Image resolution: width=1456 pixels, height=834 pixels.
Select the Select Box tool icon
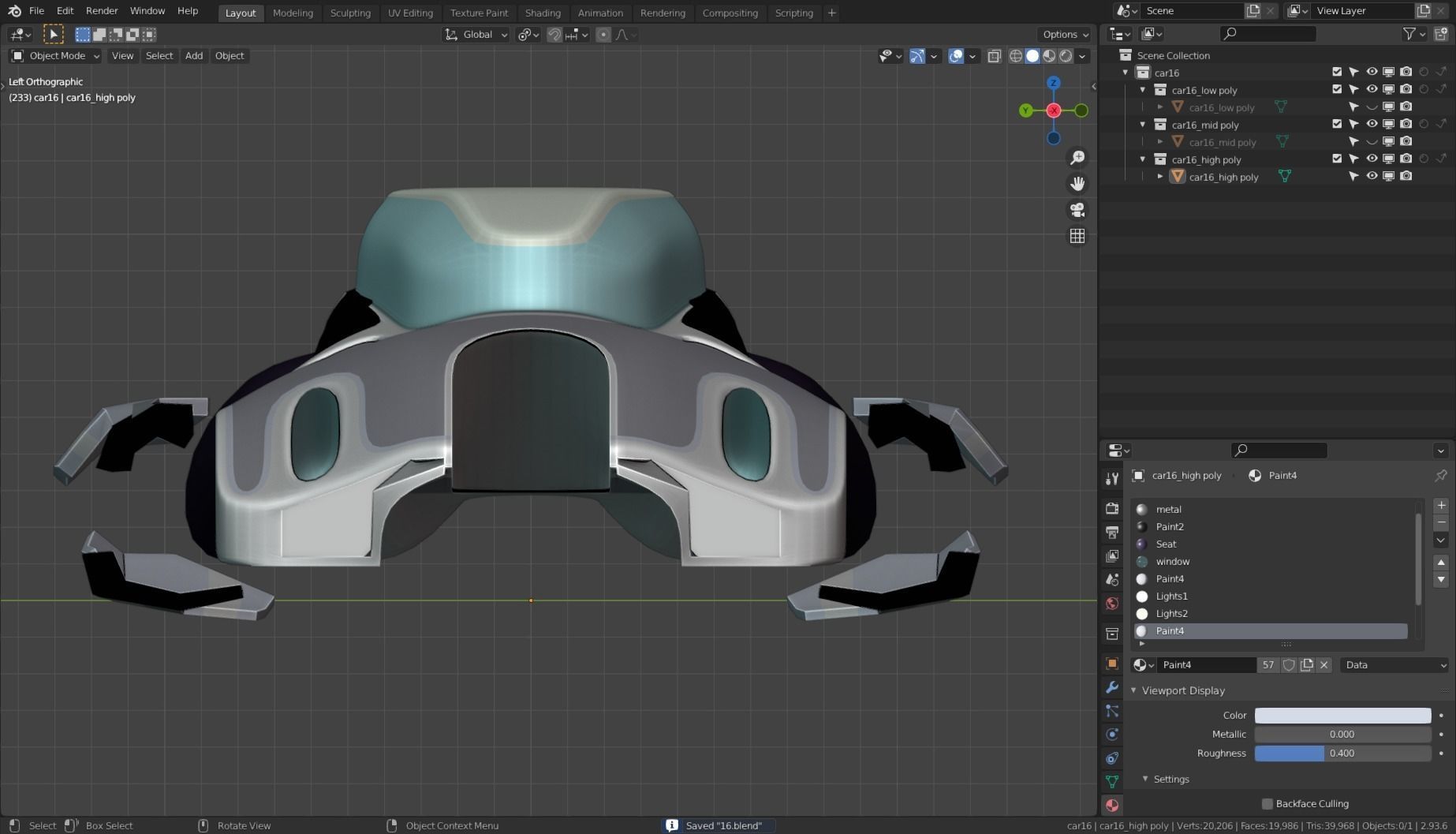53,34
